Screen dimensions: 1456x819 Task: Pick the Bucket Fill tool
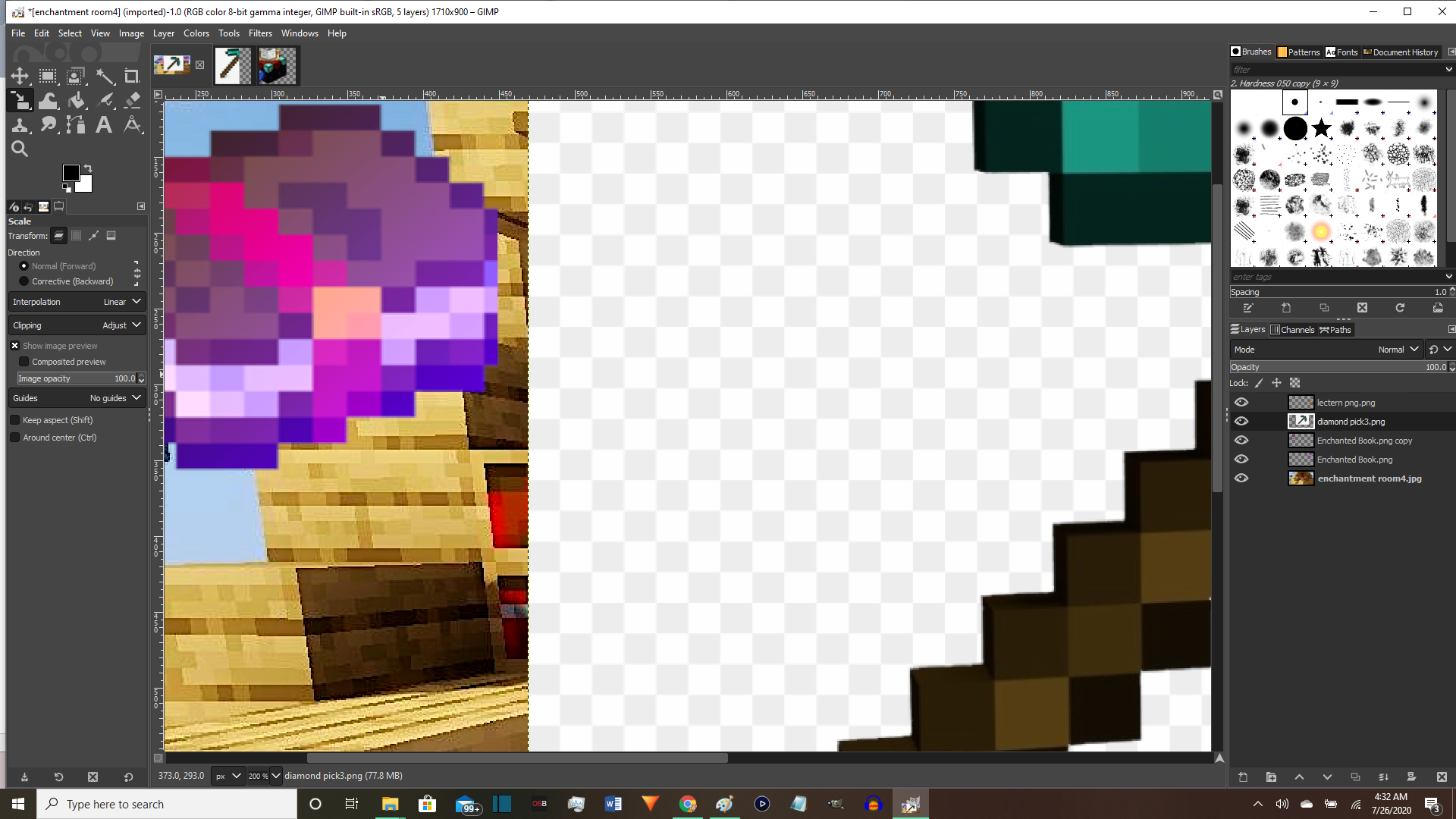[x=76, y=100]
